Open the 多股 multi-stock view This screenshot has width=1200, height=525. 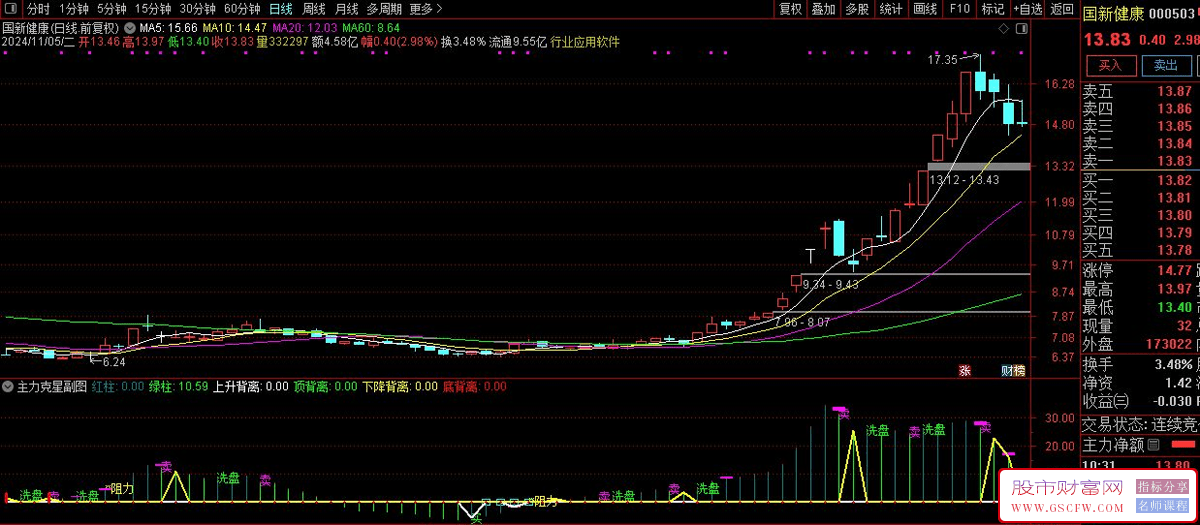click(x=857, y=9)
